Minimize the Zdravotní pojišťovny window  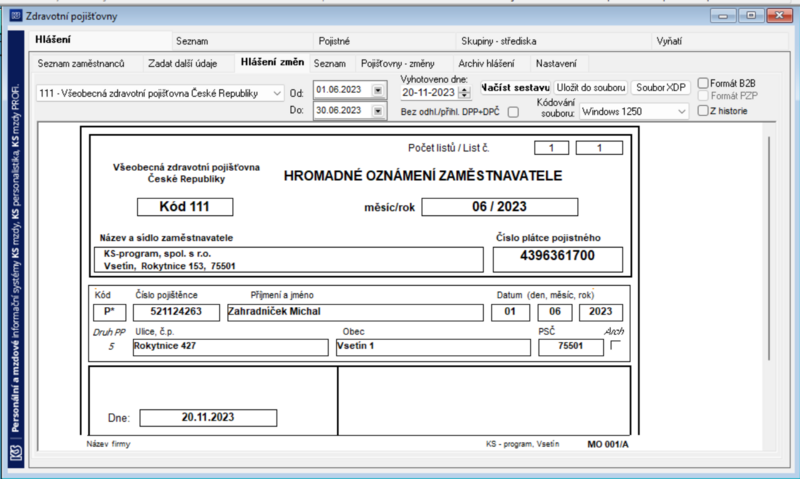[x=723, y=16]
